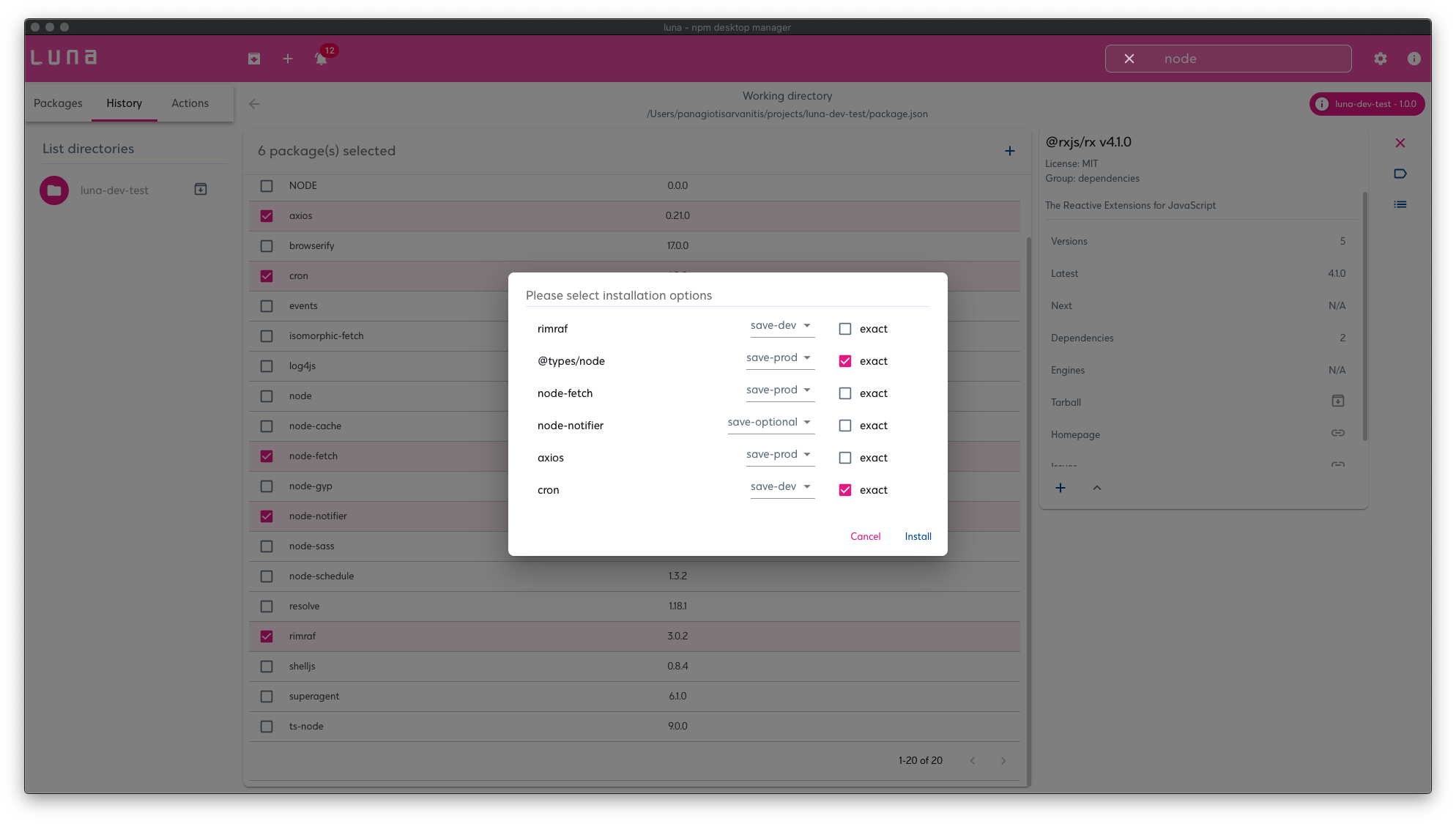Click the load icon beside luna-dev-test
This screenshot has width=1456, height=824.
[201, 190]
